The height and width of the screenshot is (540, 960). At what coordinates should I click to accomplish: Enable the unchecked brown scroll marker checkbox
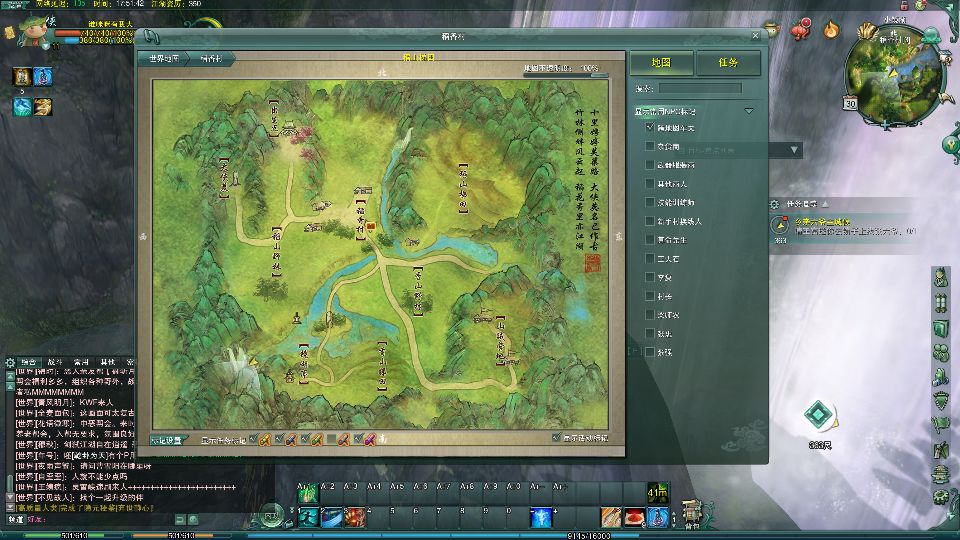[x=331, y=439]
